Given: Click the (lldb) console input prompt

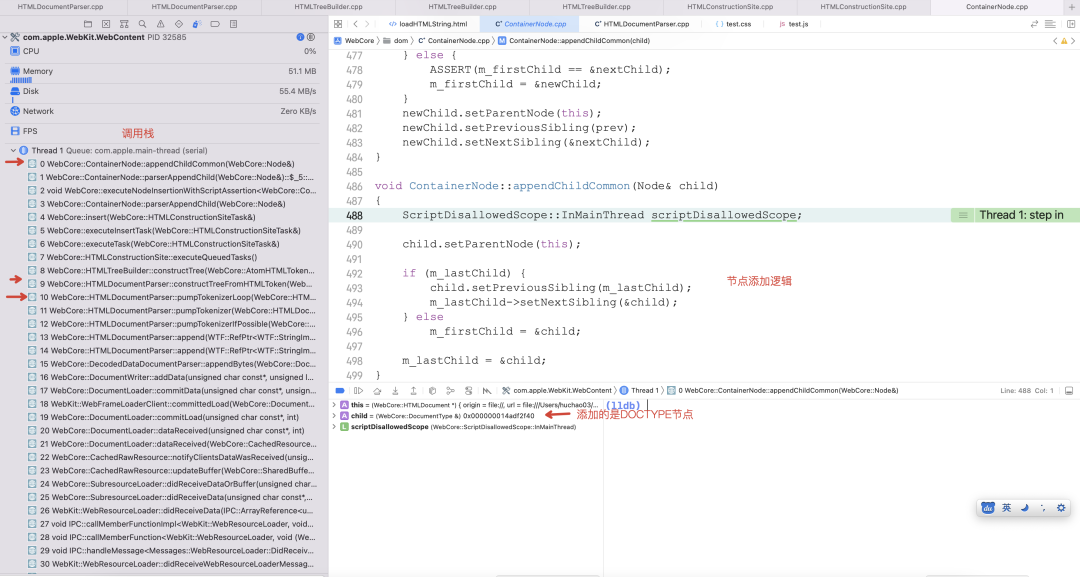Looking at the screenshot, I should [623, 406].
